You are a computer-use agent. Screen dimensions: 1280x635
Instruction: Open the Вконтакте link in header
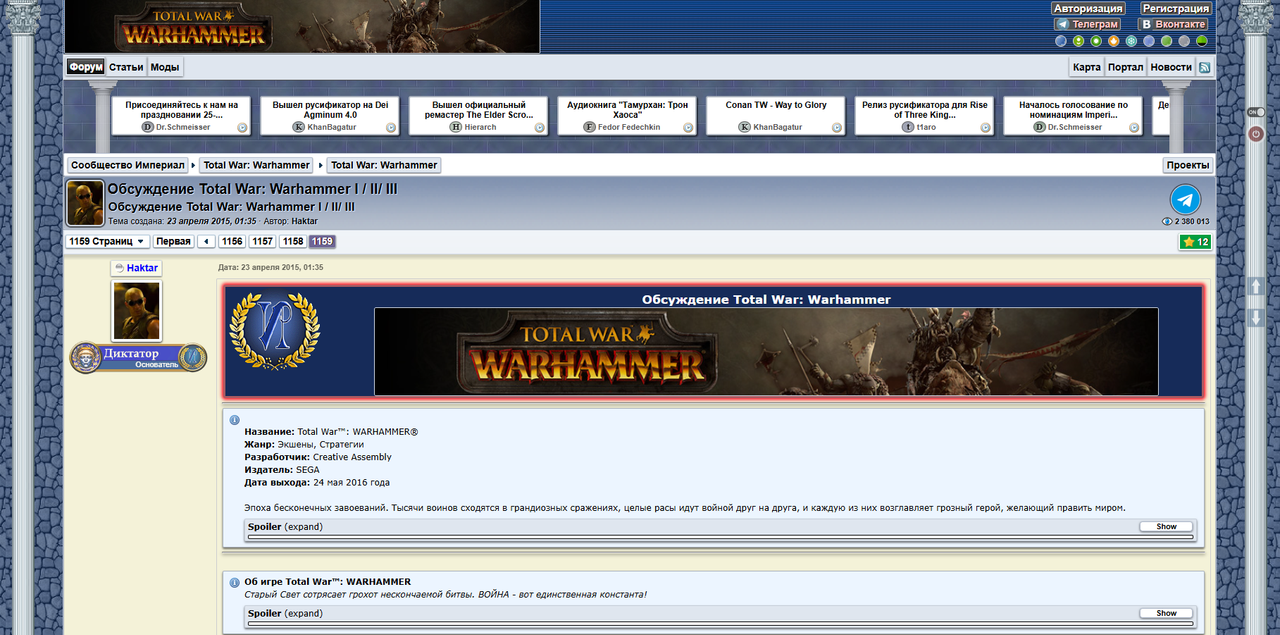[1174, 24]
